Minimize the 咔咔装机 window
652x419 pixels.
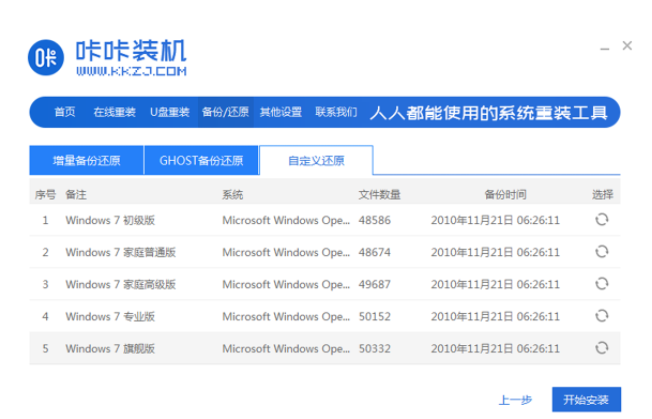[x=605, y=49]
